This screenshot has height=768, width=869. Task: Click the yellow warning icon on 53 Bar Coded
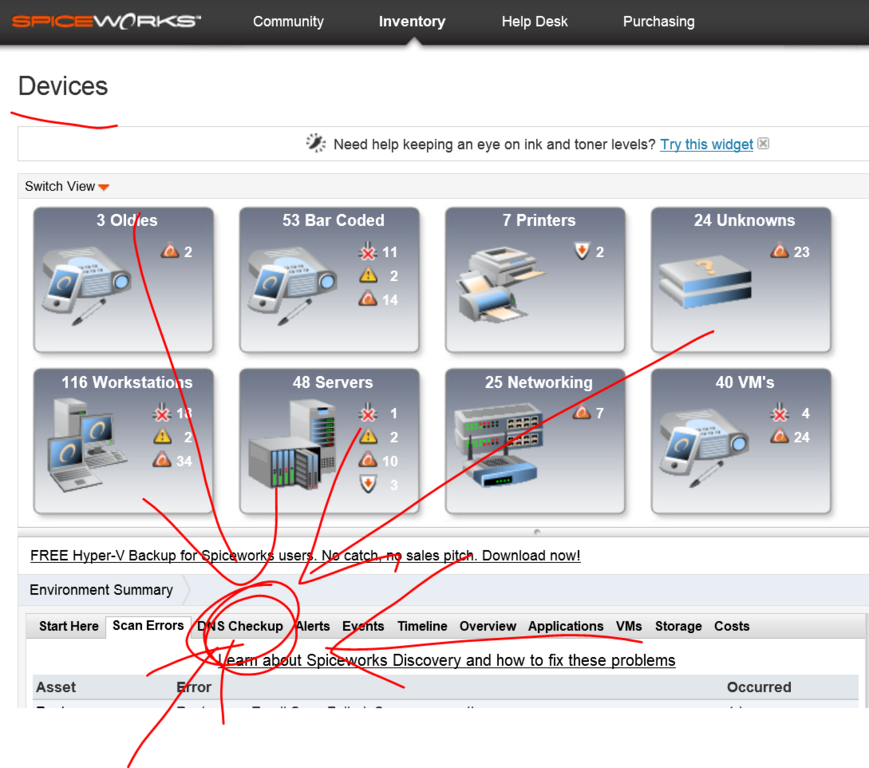pos(366,276)
